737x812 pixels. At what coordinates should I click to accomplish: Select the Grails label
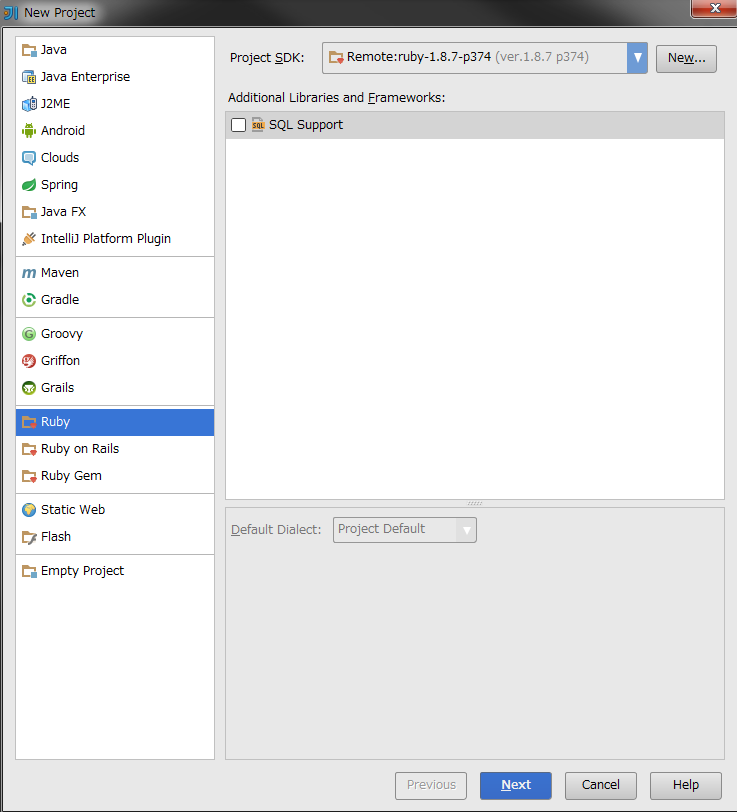click(x=57, y=387)
